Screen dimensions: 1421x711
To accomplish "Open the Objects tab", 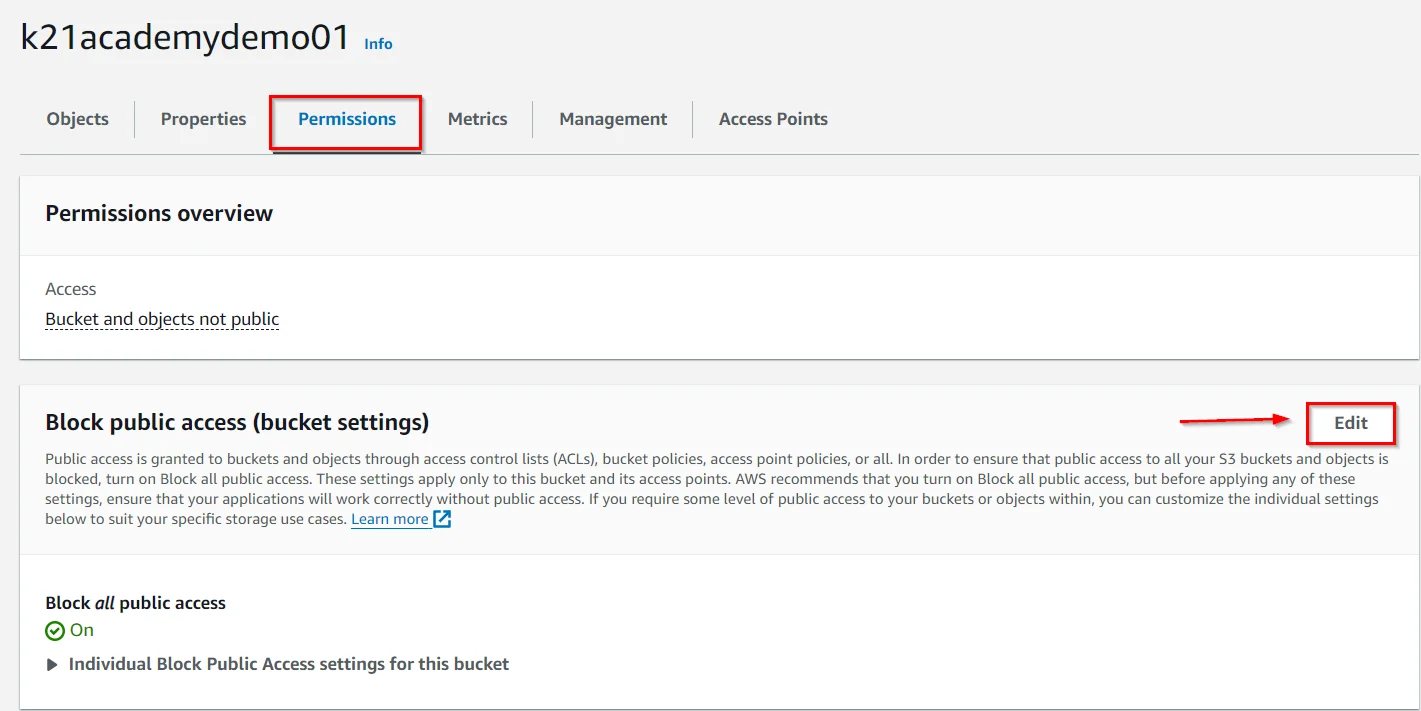I will pos(77,119).
